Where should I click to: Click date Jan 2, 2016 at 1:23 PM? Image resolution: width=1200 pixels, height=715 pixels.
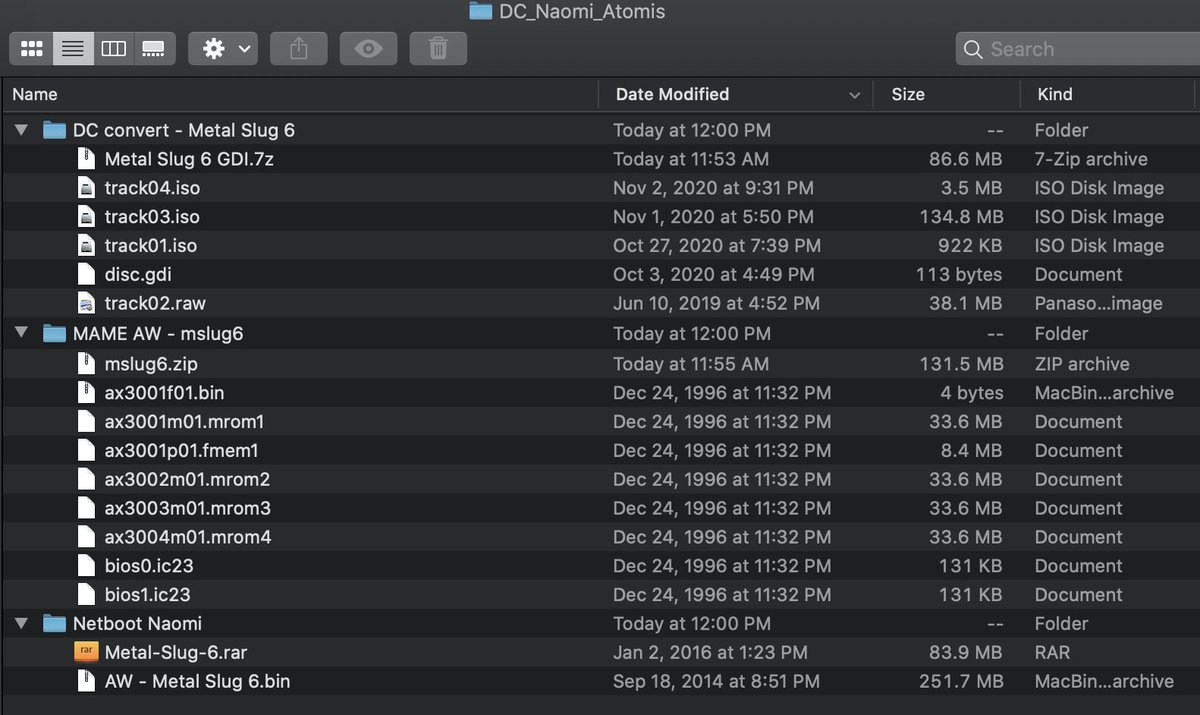click(711, 653)
